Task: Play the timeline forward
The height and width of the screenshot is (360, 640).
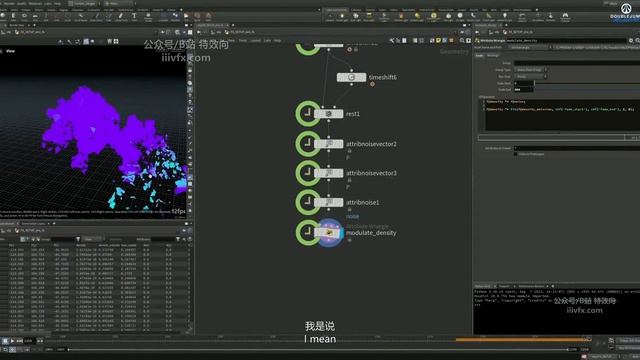Action: pyautogui.click(x=12, y=340)
